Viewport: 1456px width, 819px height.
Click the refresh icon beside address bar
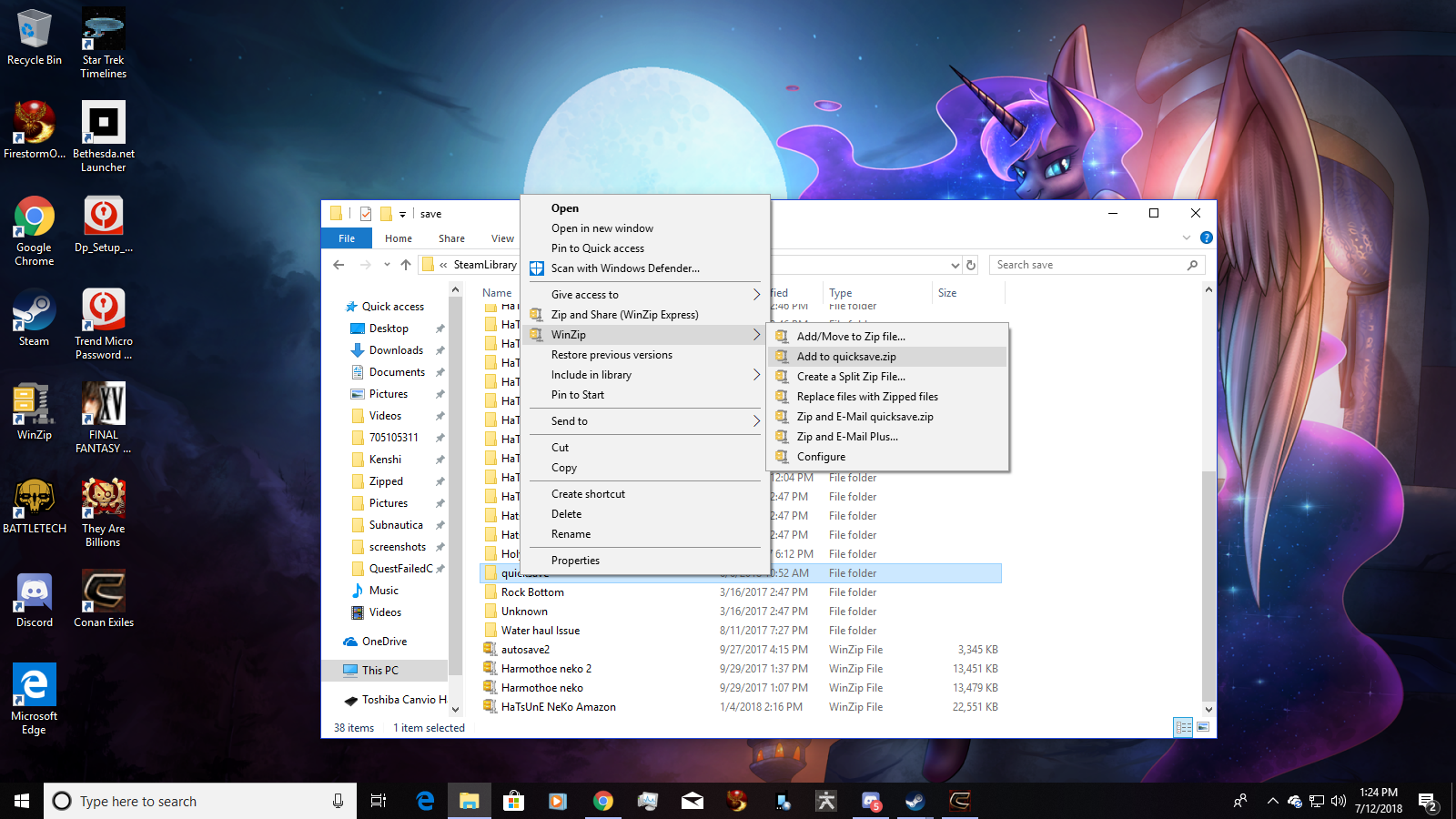(x=971, y=265)
